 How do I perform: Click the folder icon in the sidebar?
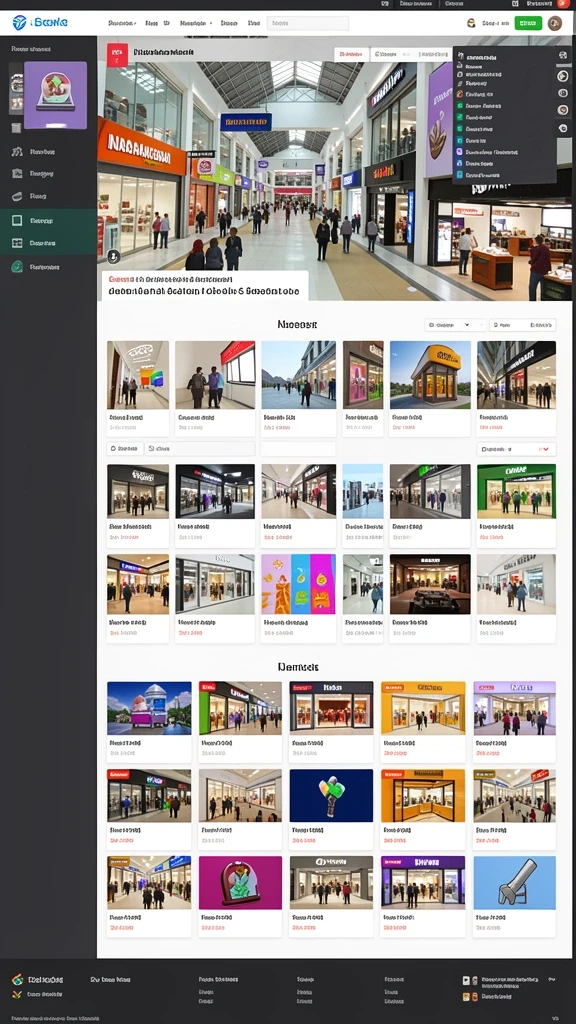pyautogui.click(x=17, y=174)
